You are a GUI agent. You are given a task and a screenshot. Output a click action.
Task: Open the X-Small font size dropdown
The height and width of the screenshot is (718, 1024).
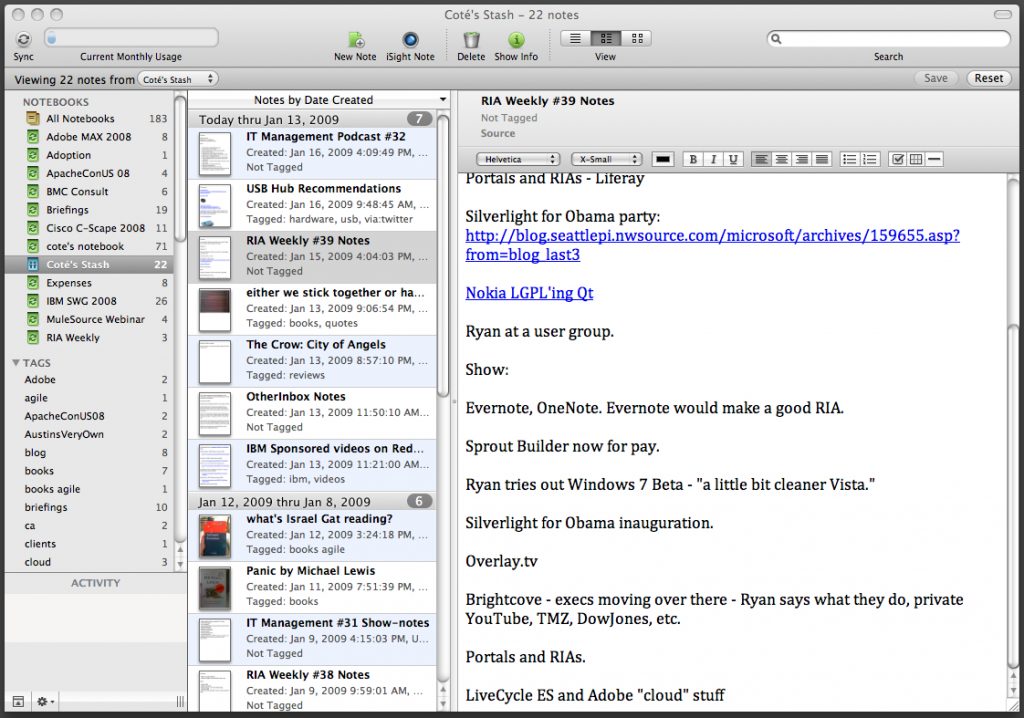click(x=607, y=159)
